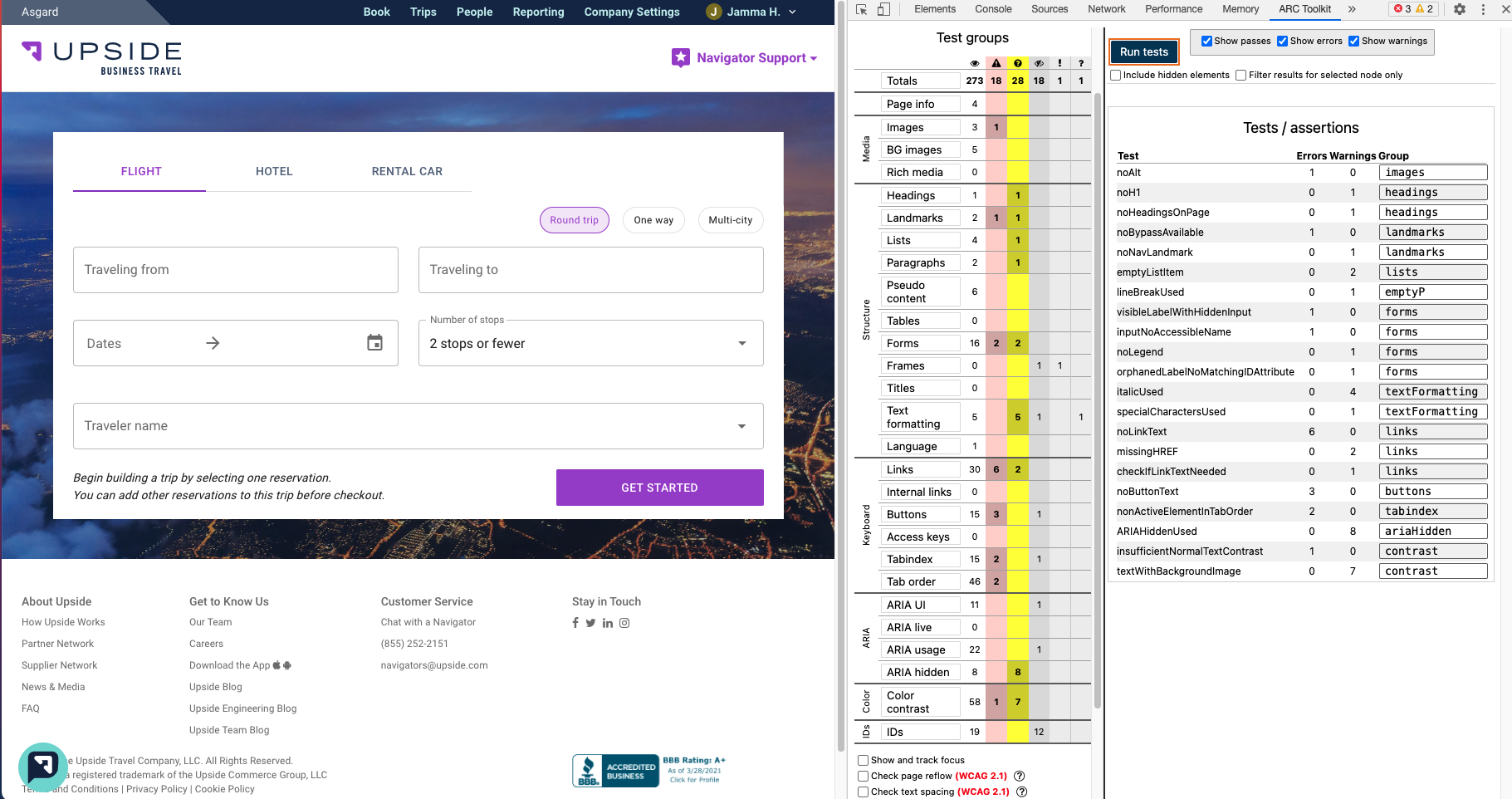Click the Color contrast test group
The width and height of the screenshot is (1512, 799).
click(919, 702)
